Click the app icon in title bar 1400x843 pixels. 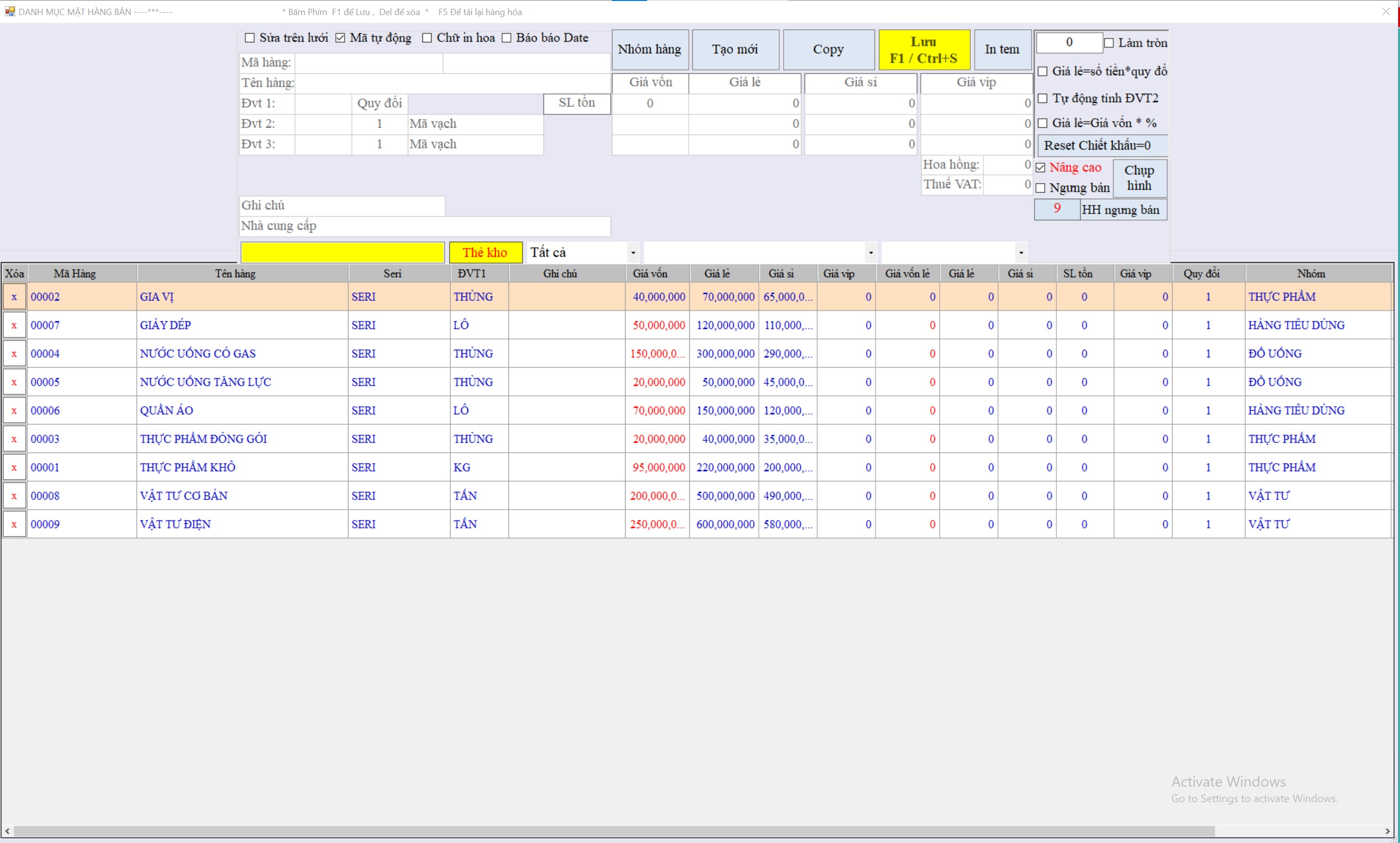click(x=10, y=11)
